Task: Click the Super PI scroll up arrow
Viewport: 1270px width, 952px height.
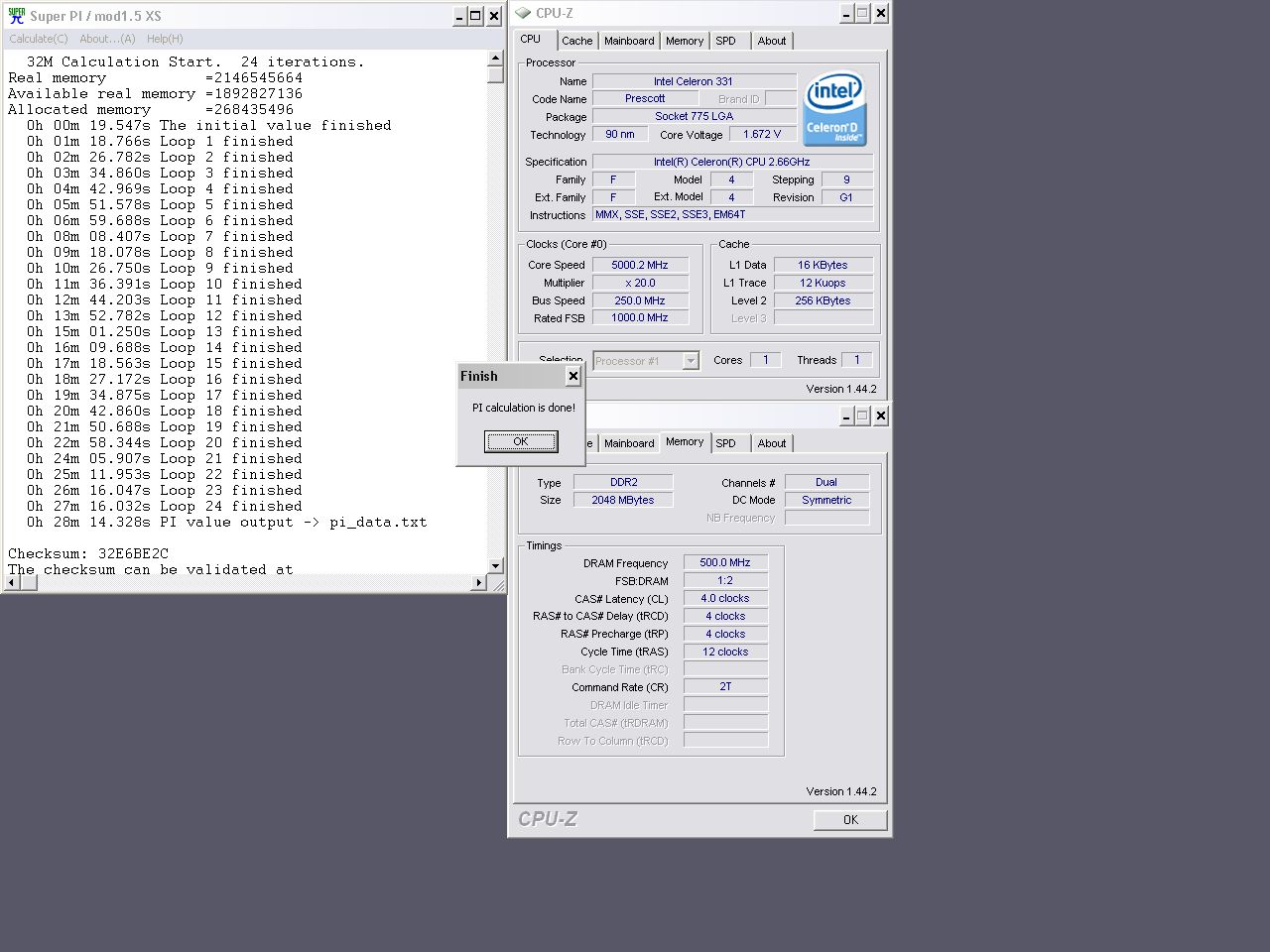Action: coord(496,59)
